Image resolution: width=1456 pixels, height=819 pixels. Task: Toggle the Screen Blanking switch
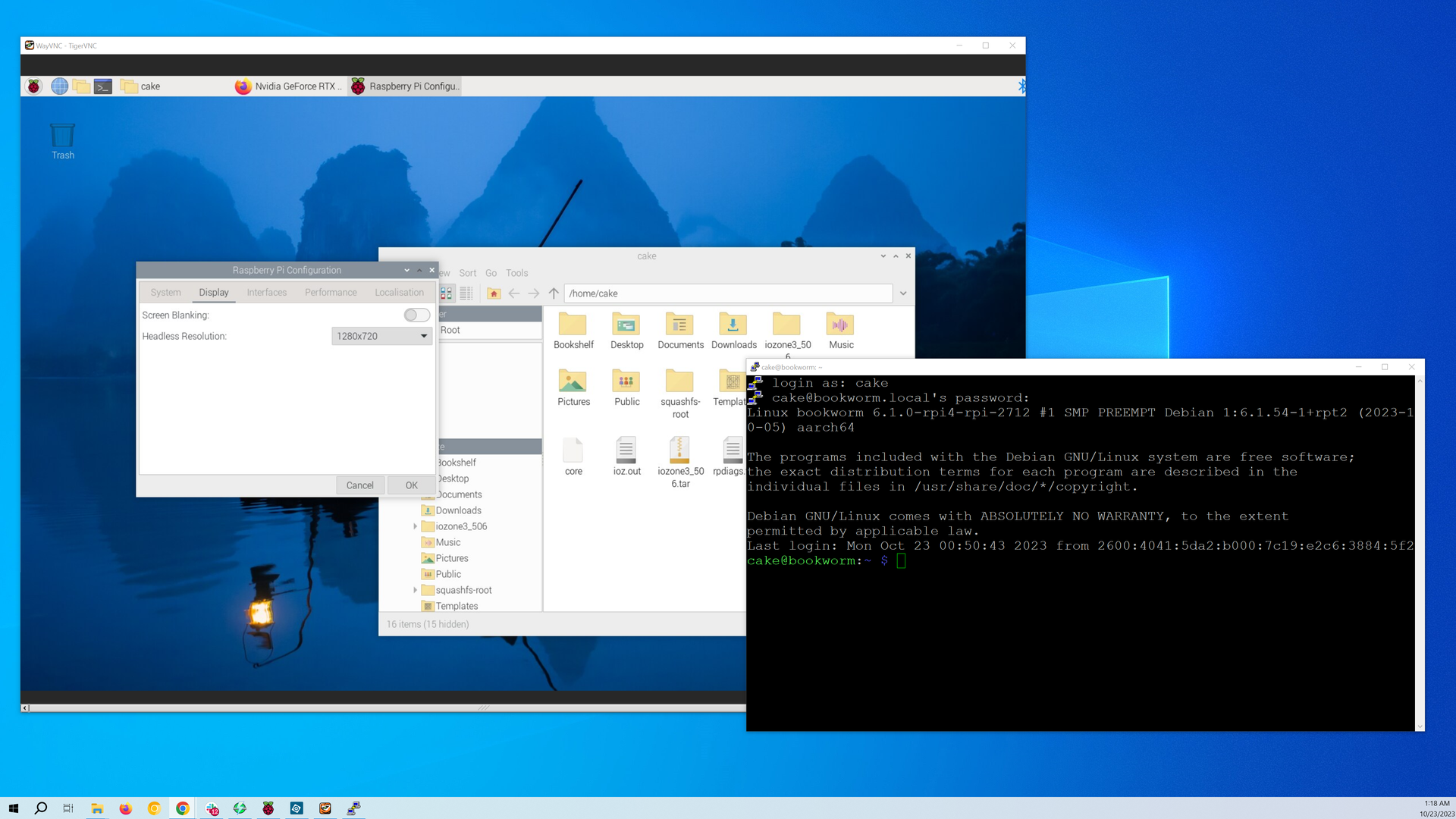click(x=416, y=315)
